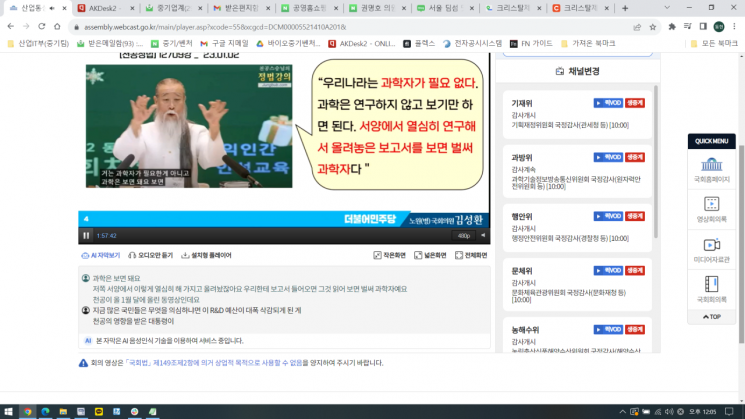Open 미디어자료관 quick menu icon
Screen dimensions: 745x419
click(711, 250)
